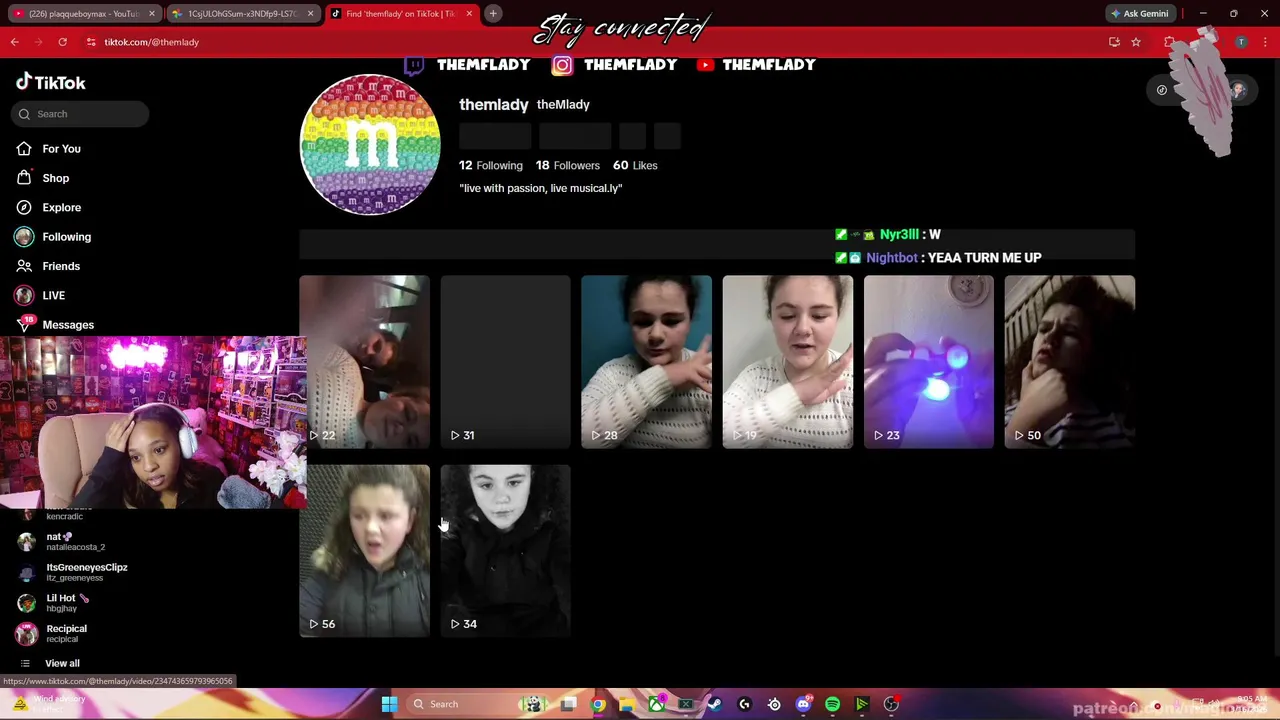Open the For You feed
Viewport: 1280px width, 720px height.
pos(61,149)
